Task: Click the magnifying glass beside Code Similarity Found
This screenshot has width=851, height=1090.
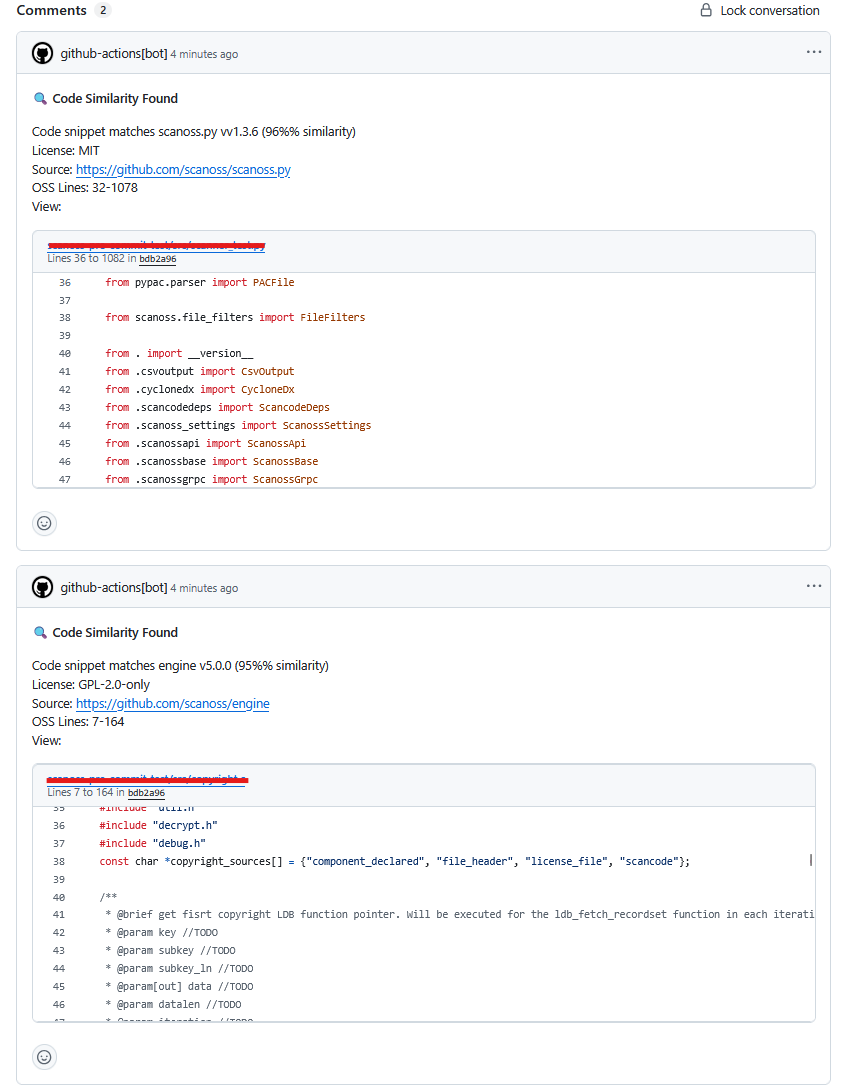Action: click(x=39, y=98)
